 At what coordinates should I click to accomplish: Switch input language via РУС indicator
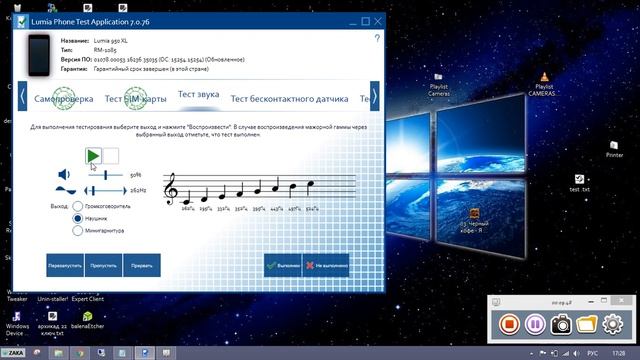pyautogui.click(x=593, y=353)
